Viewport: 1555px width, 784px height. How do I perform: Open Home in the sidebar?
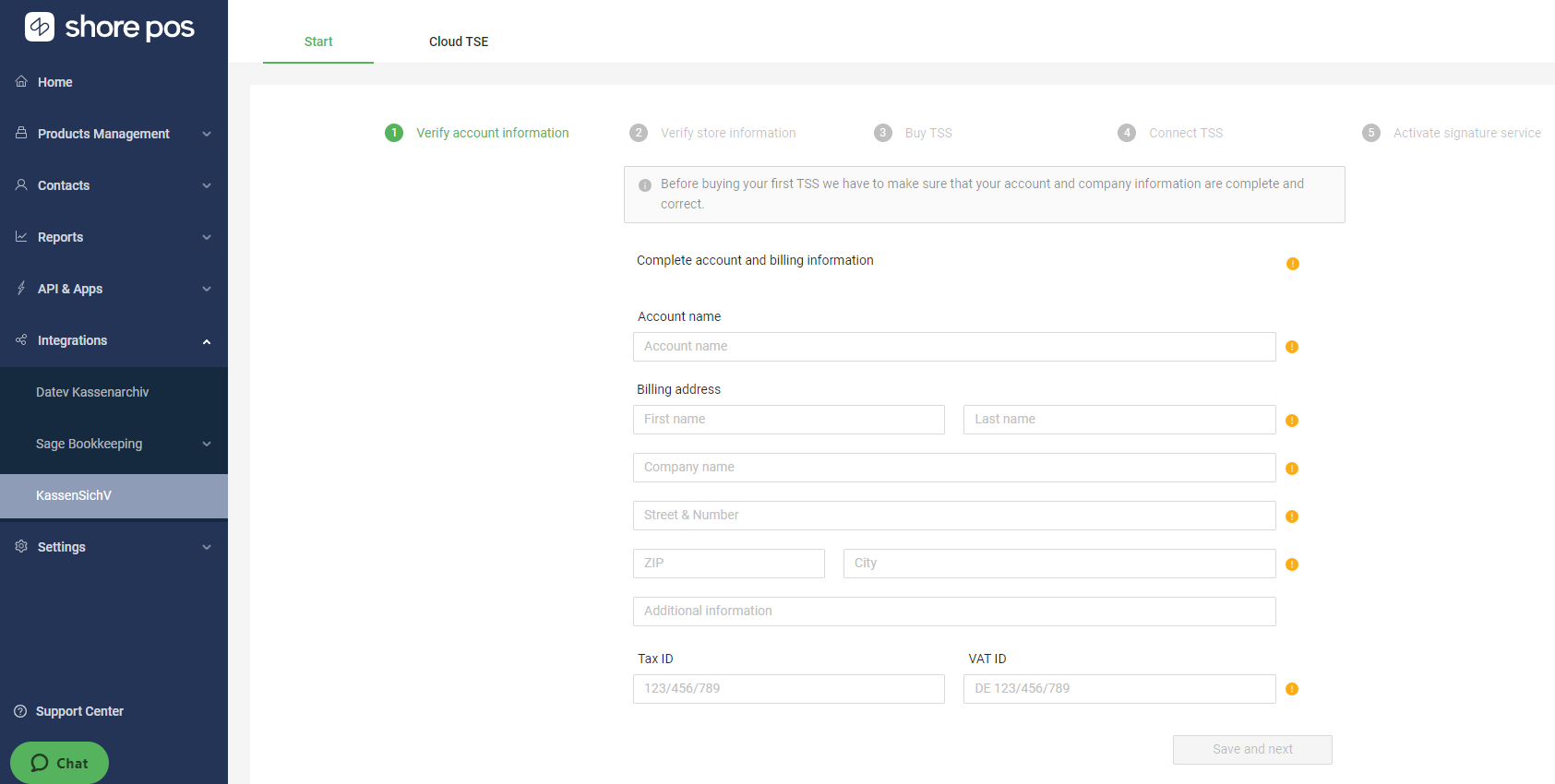click(114, 82)
